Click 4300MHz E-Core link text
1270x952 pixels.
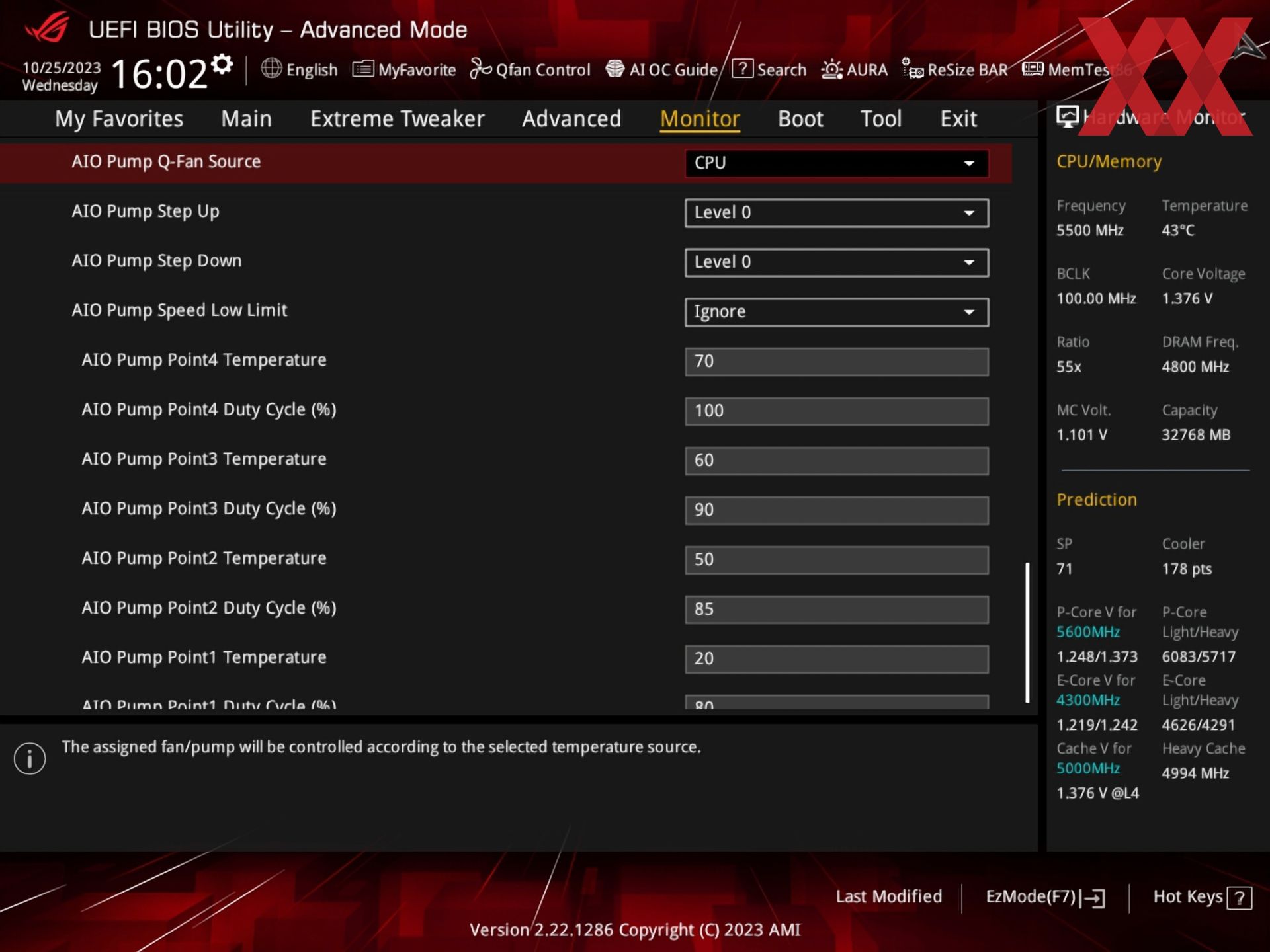[x=1088, y=700]
